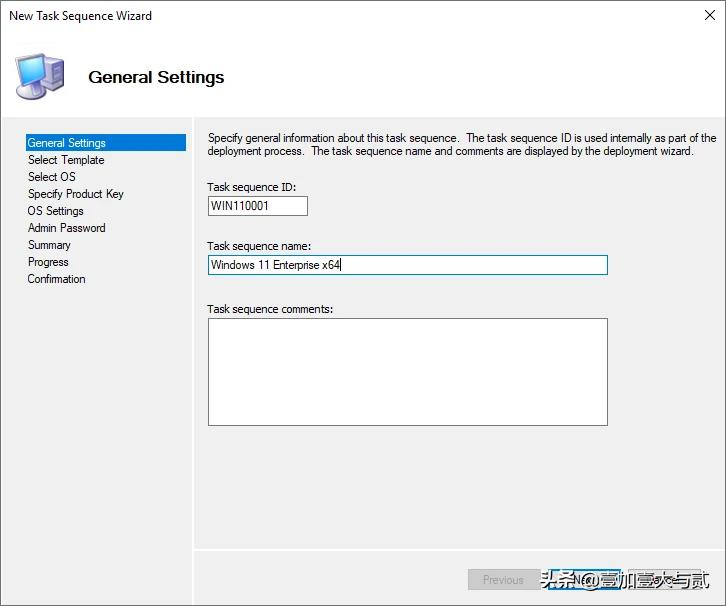Viewport: 726px width, 606px height.
Task: Select the Progress step in sidebar
Action: click(x=48, y=262)
